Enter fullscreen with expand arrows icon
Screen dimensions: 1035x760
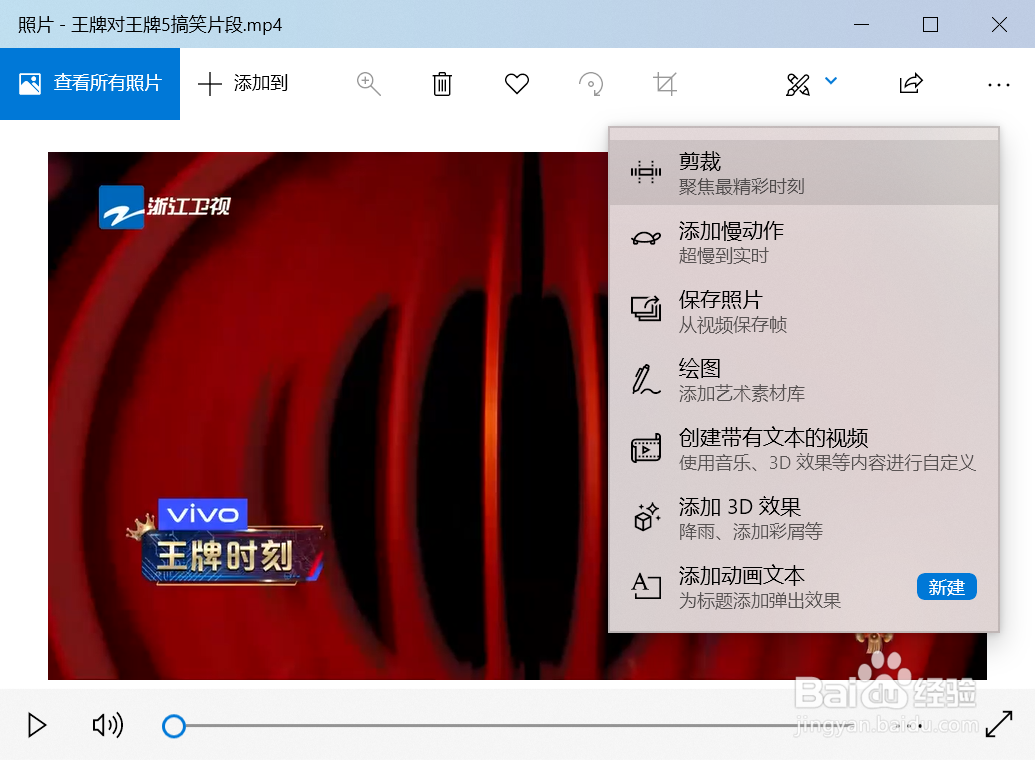pyautogui.click(x=999, y=724)
